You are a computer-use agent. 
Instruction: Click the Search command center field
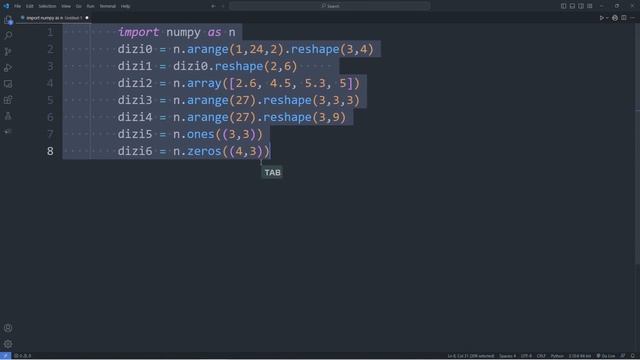(329, 6)
